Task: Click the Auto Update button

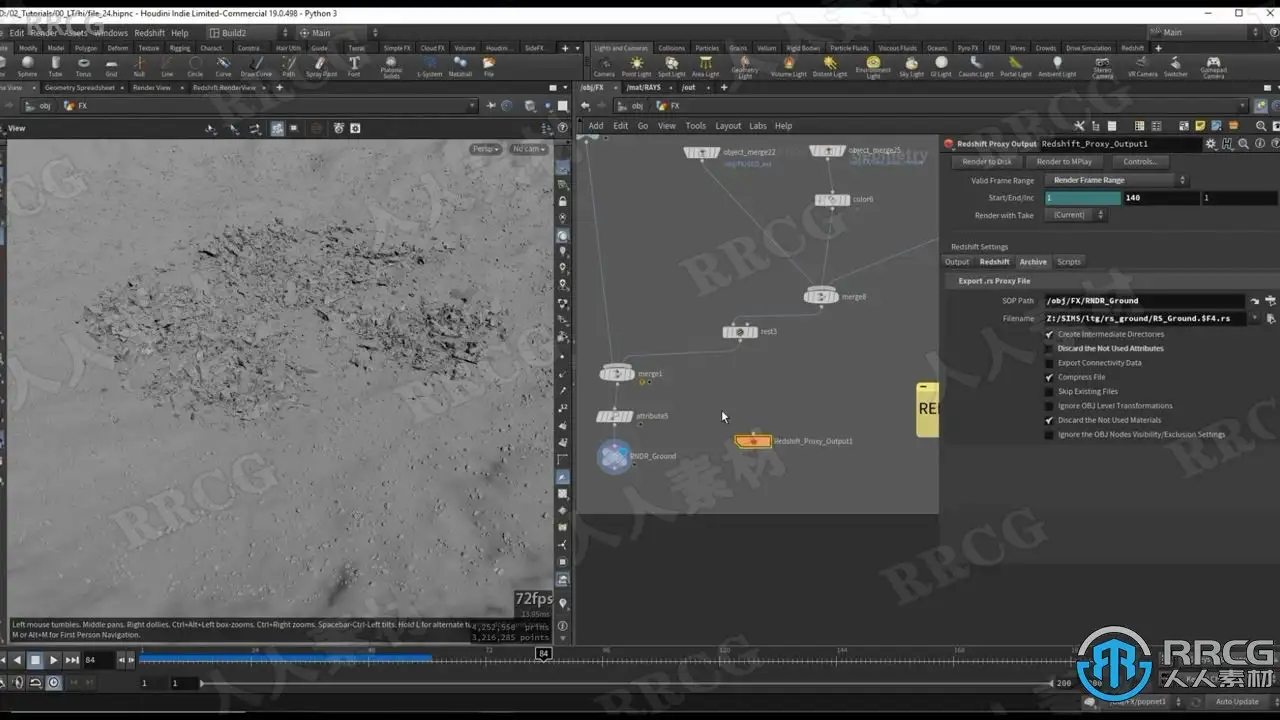Action: click(x=1237, y=702)
